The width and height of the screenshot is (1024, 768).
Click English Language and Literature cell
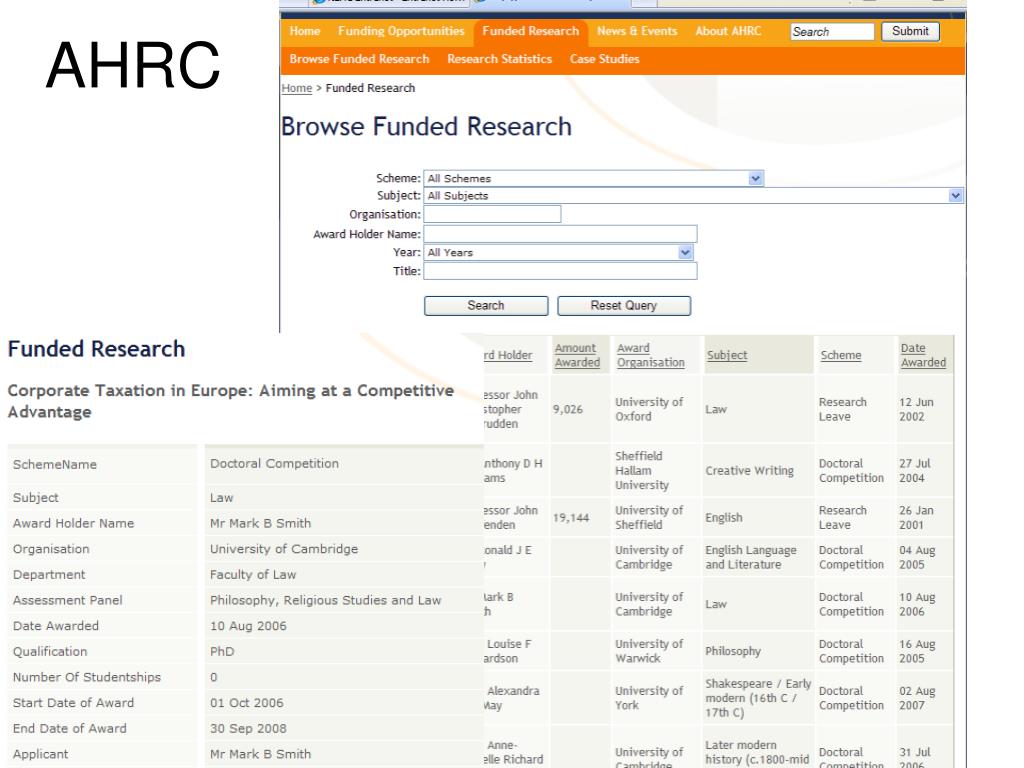[x=751, y=557]
